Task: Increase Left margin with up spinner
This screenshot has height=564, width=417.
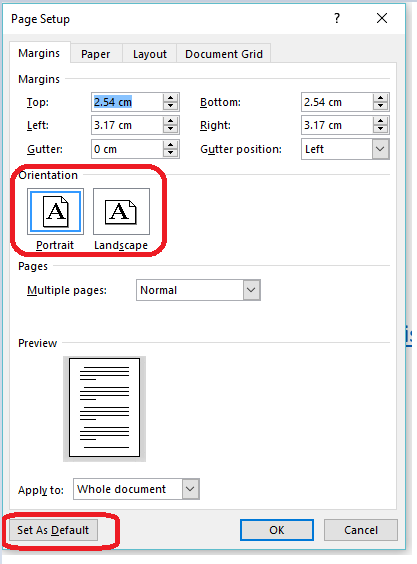Action: pos(171,121)
